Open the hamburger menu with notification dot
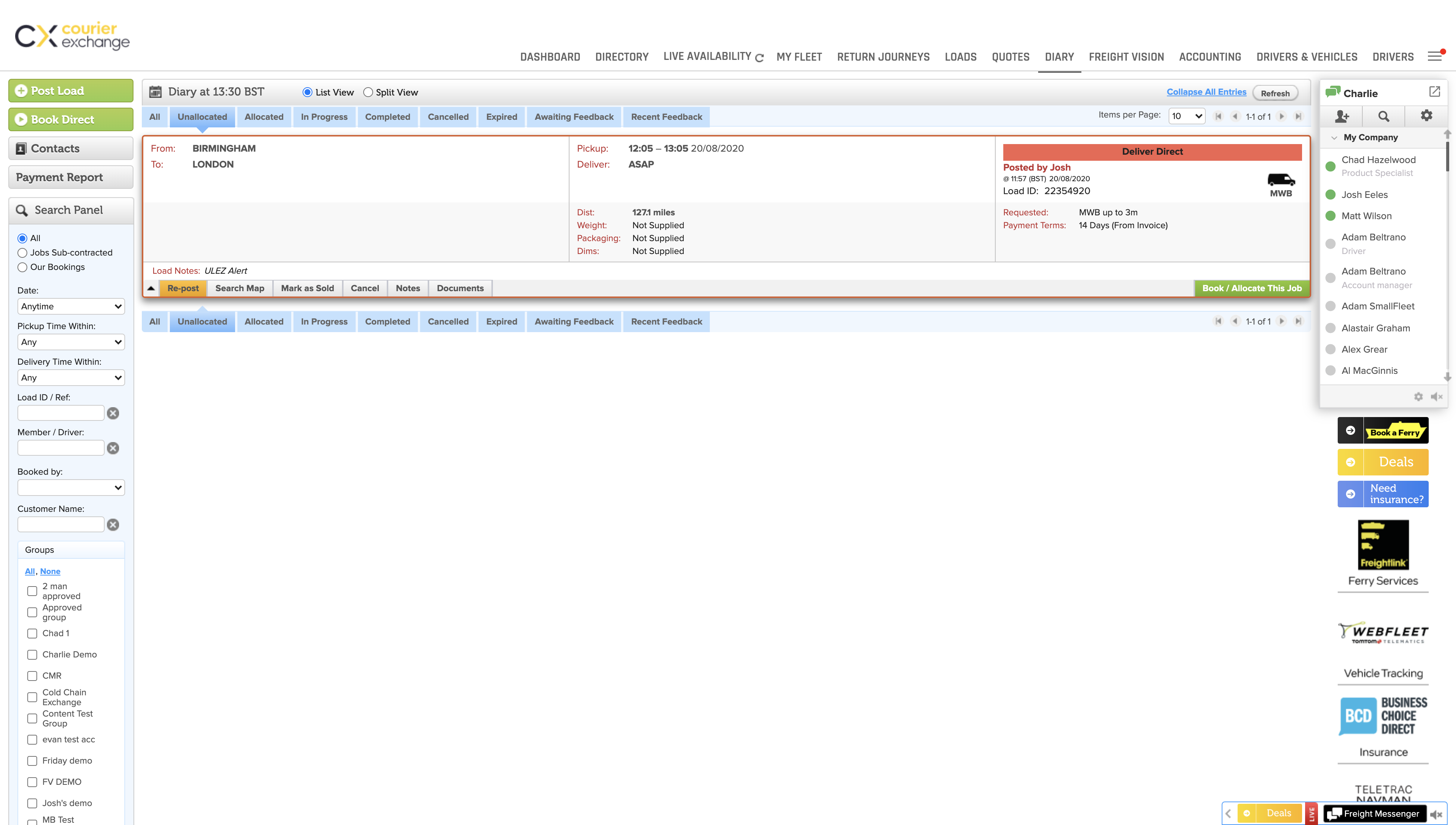The width and height of the screenshot is (1456, 825). click(x=1434, y=56)
